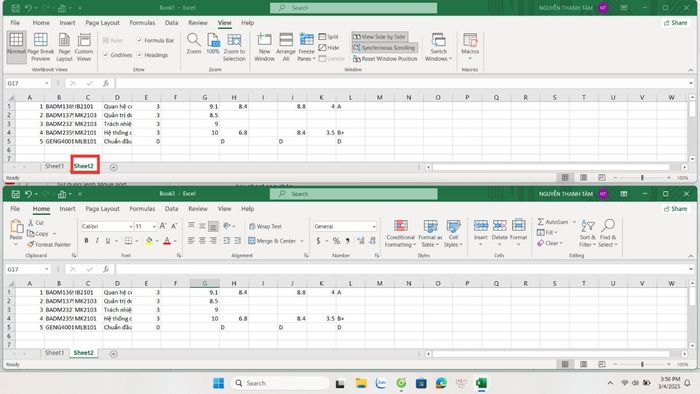Viewport: 700px width, 394px height.
Task: Click Share button in top window
Action: [675, 23]
